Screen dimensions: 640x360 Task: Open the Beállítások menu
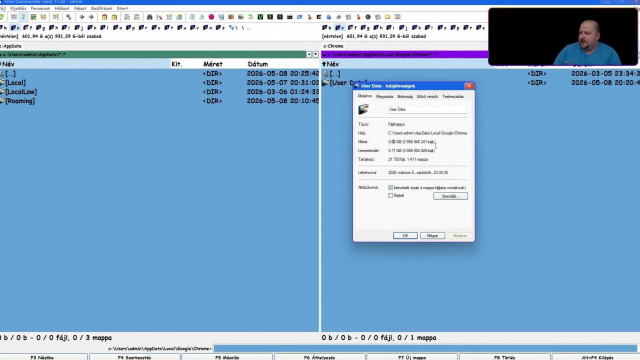point(101,8)
